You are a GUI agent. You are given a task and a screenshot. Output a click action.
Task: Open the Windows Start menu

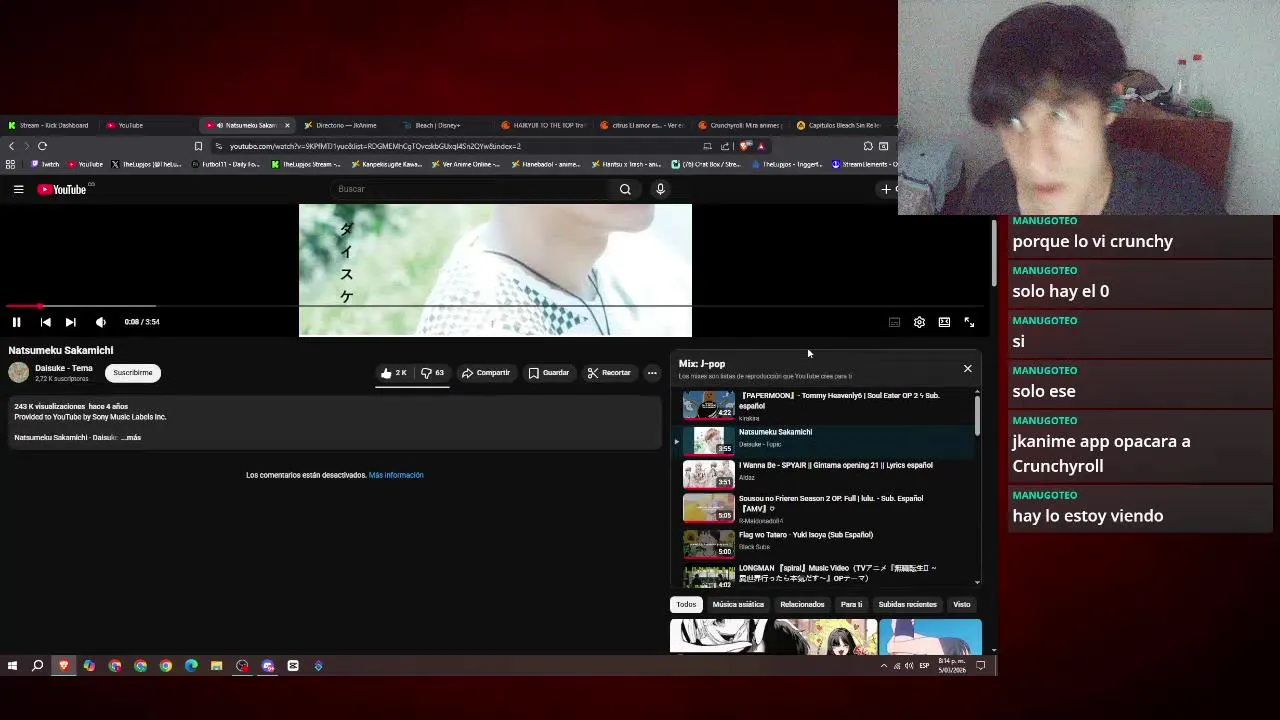tap(12, 666)
